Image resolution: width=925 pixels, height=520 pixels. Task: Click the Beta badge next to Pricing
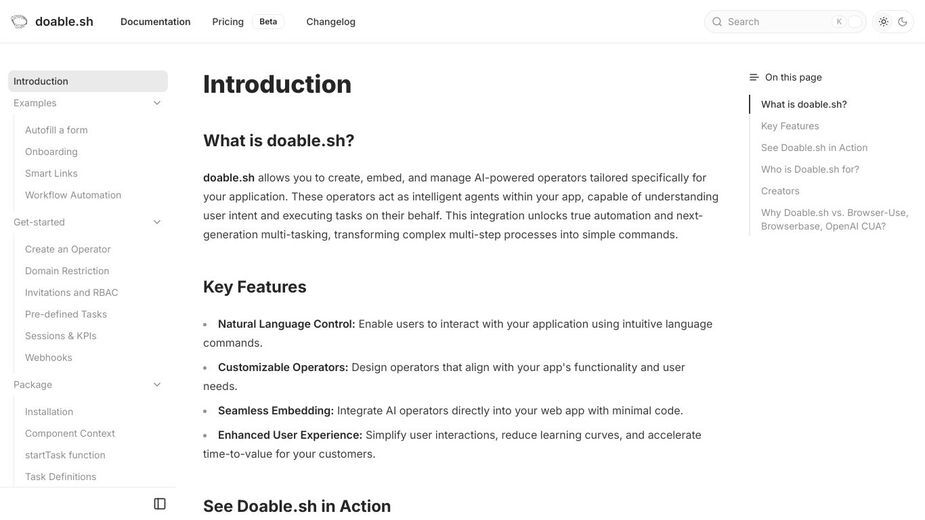coord(268,22)
